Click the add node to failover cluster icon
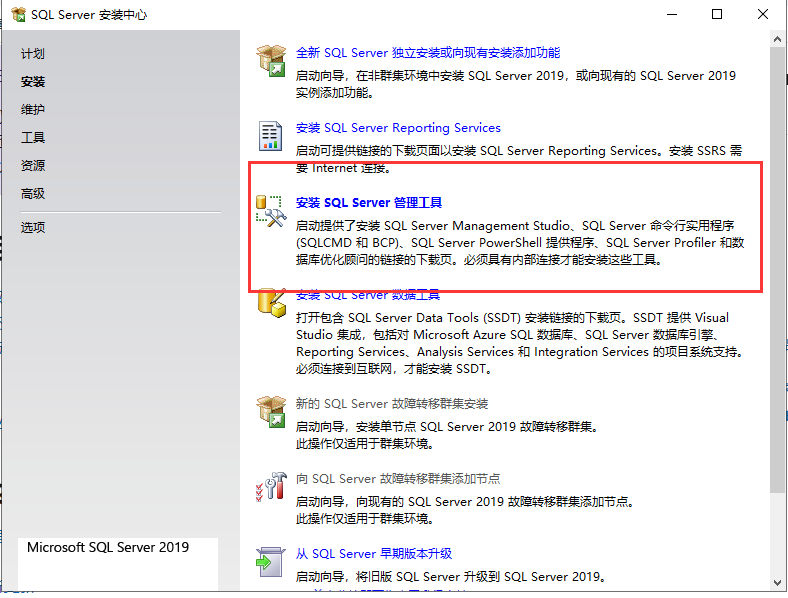Viewport: 788px width, 598px height. [x=271, y=486]
